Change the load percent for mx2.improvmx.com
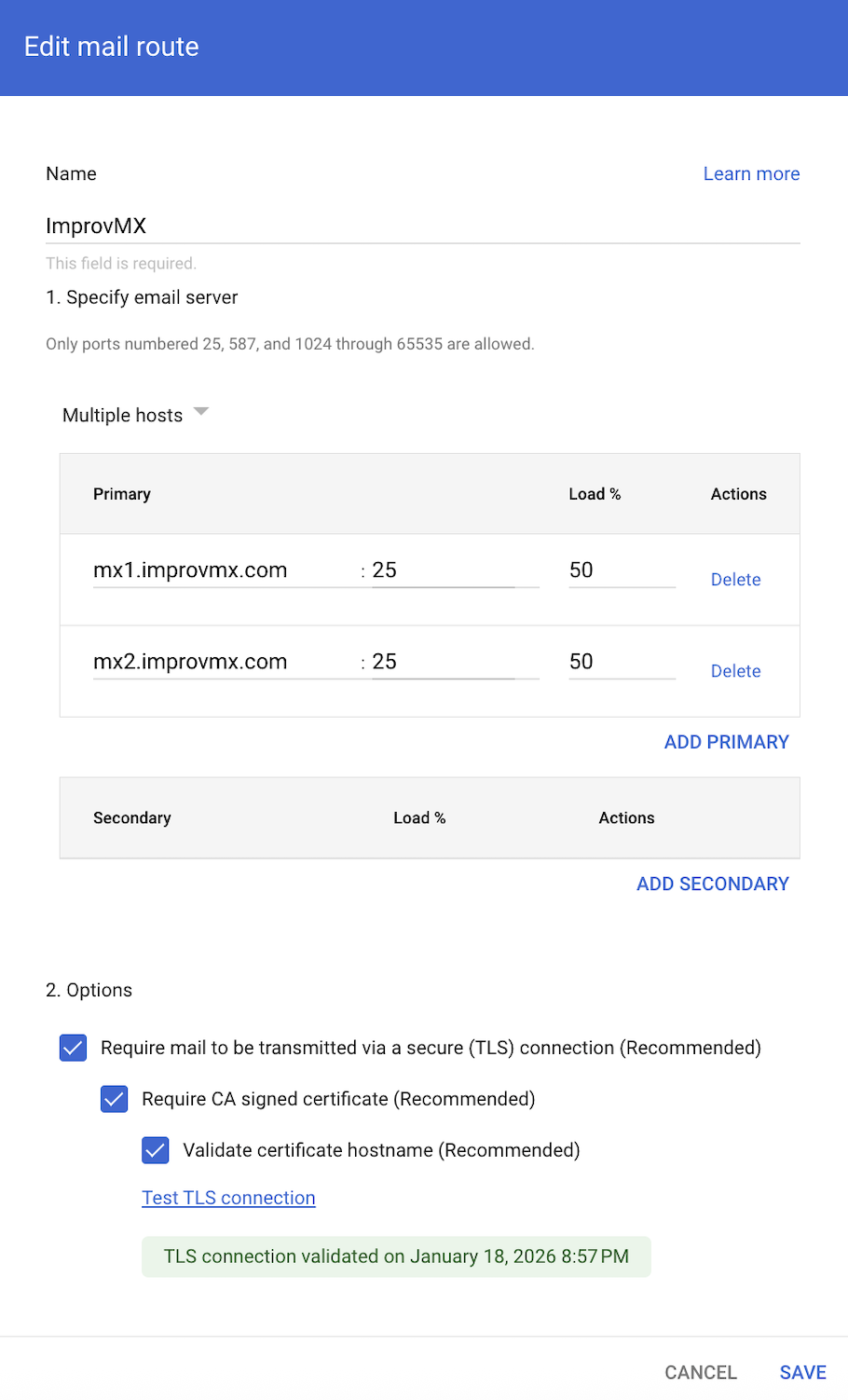Screen dimensions: 848x1400 [x=621, y=662]
